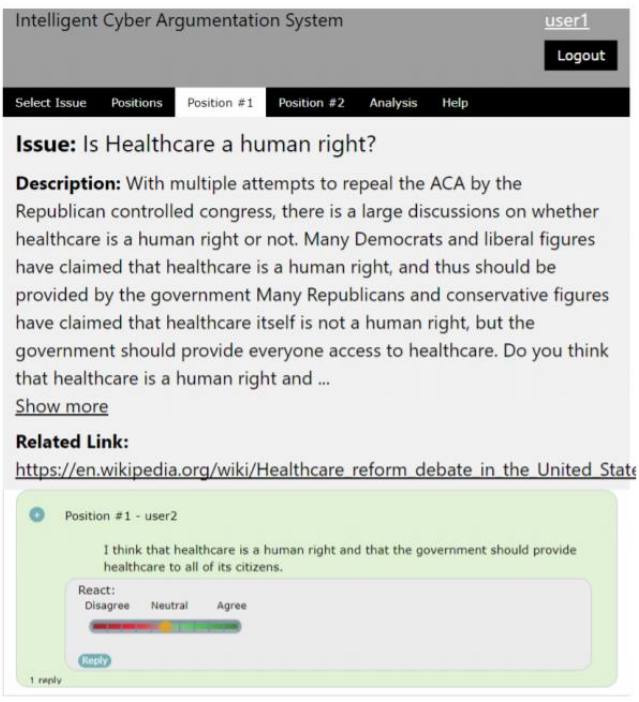
Task: Expand Position #1 using the blue circle icon
Action: click(38, 515)
